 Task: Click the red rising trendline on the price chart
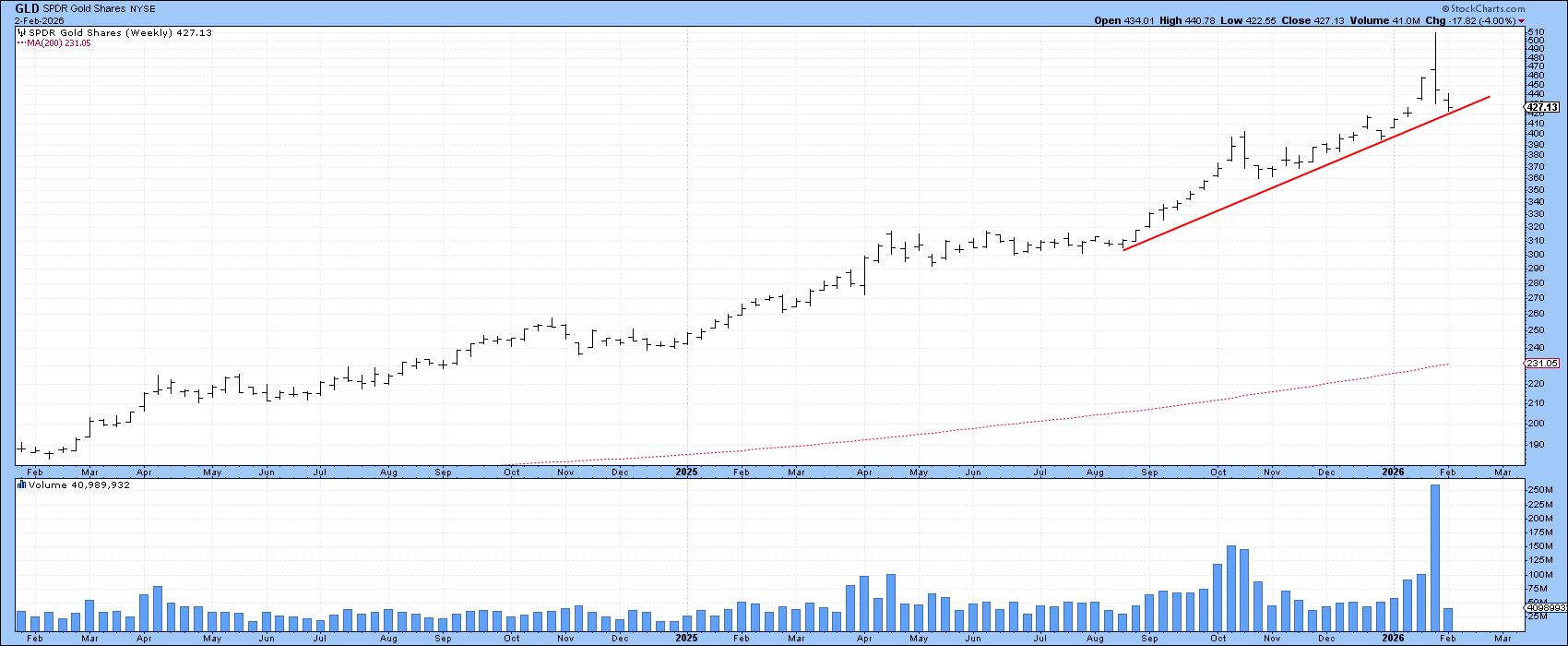(x=1306, y=173)
